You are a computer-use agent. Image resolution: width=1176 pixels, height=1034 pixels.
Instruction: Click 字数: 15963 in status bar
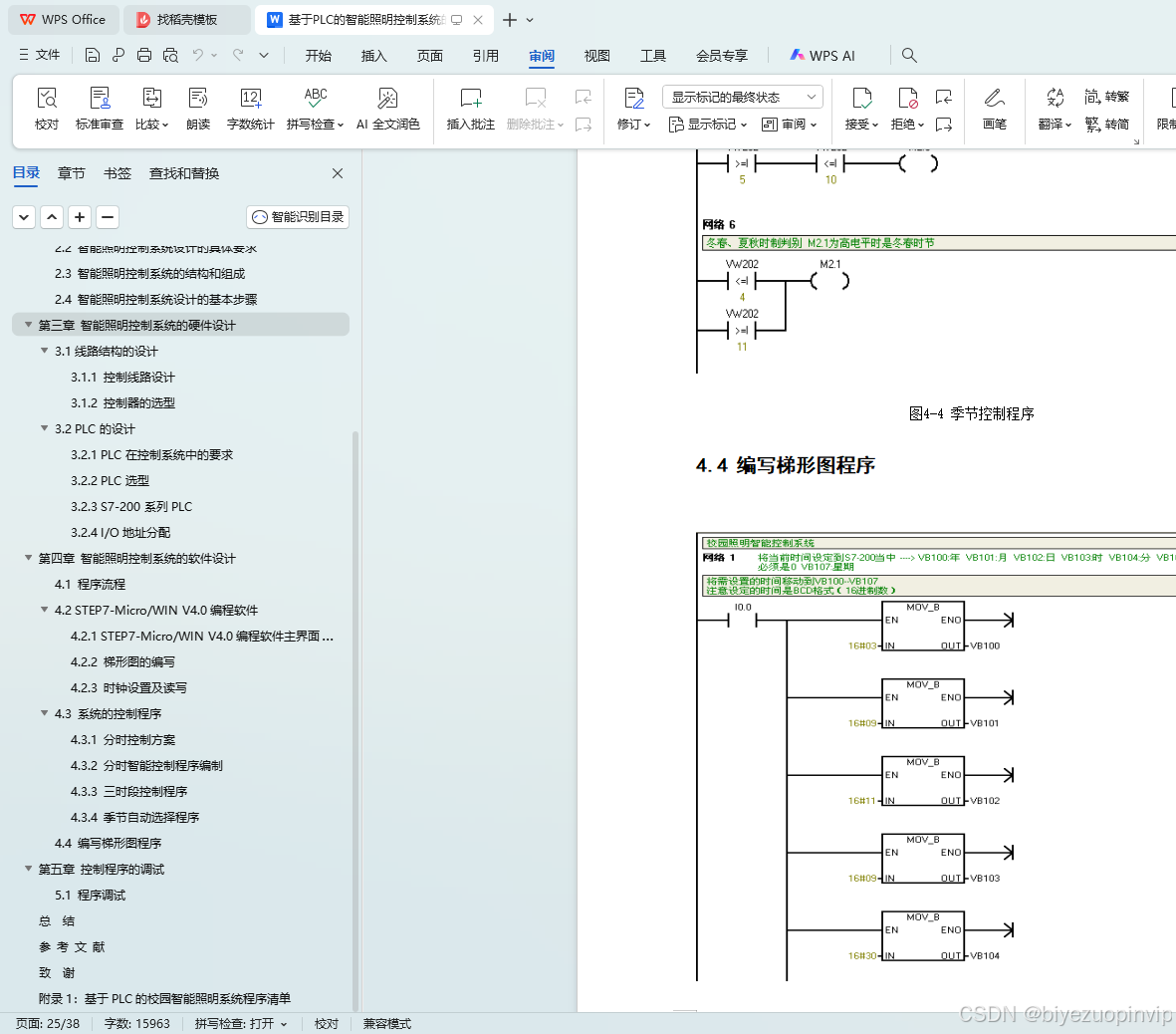(x=137, y=1023)
